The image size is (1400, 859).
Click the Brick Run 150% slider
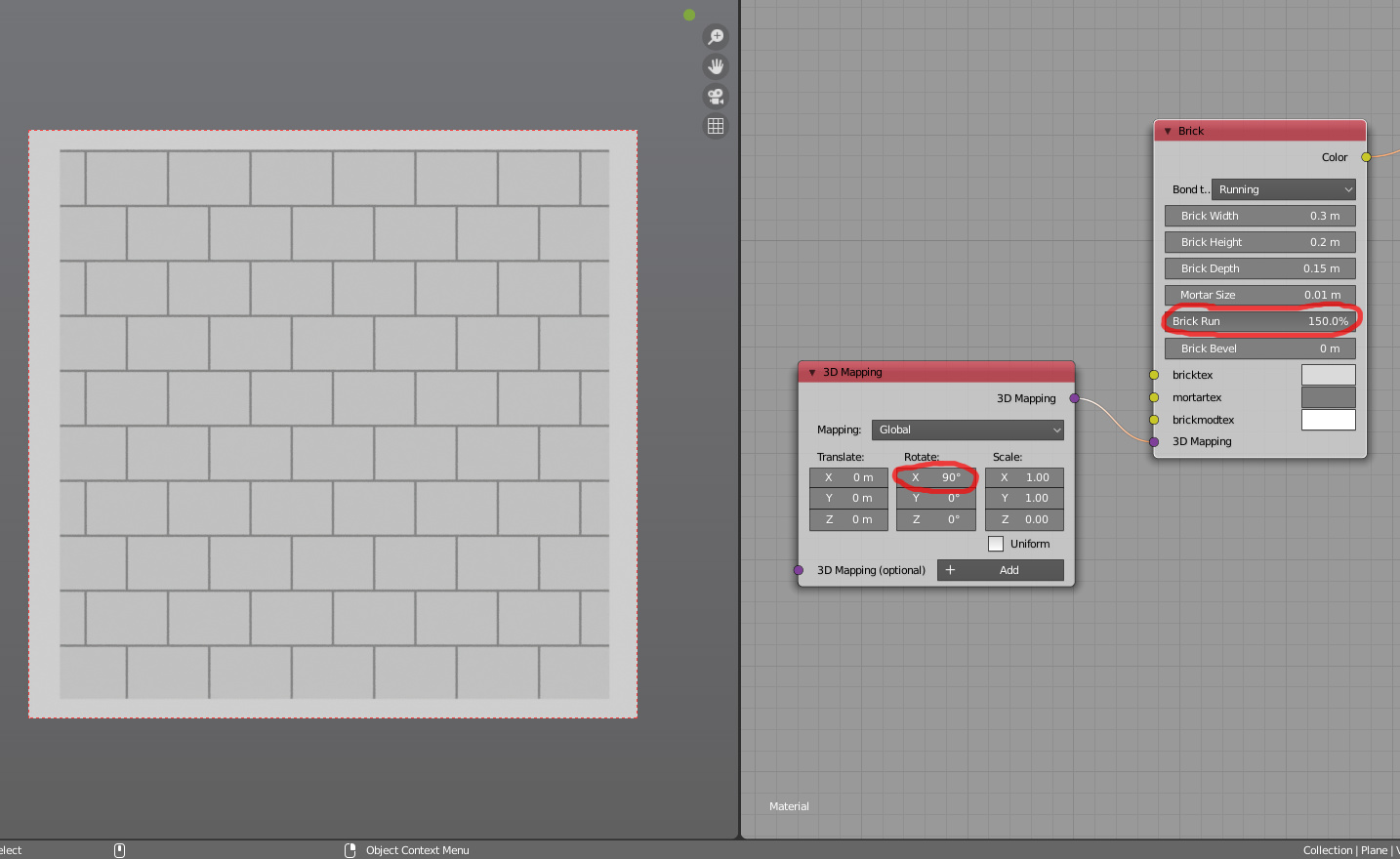click(1259, 321)
